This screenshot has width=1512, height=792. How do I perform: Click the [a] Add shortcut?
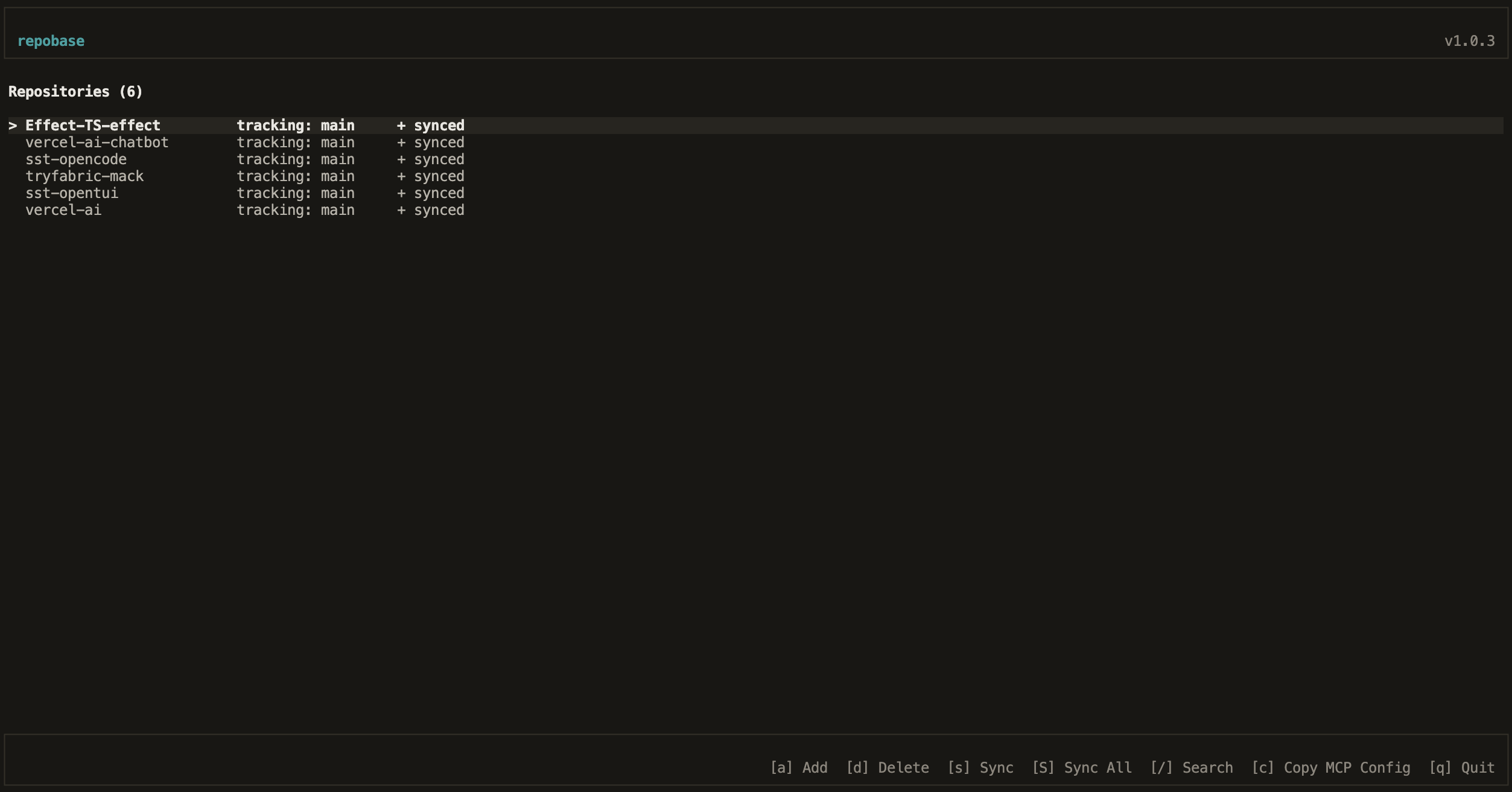click(799, 768)
